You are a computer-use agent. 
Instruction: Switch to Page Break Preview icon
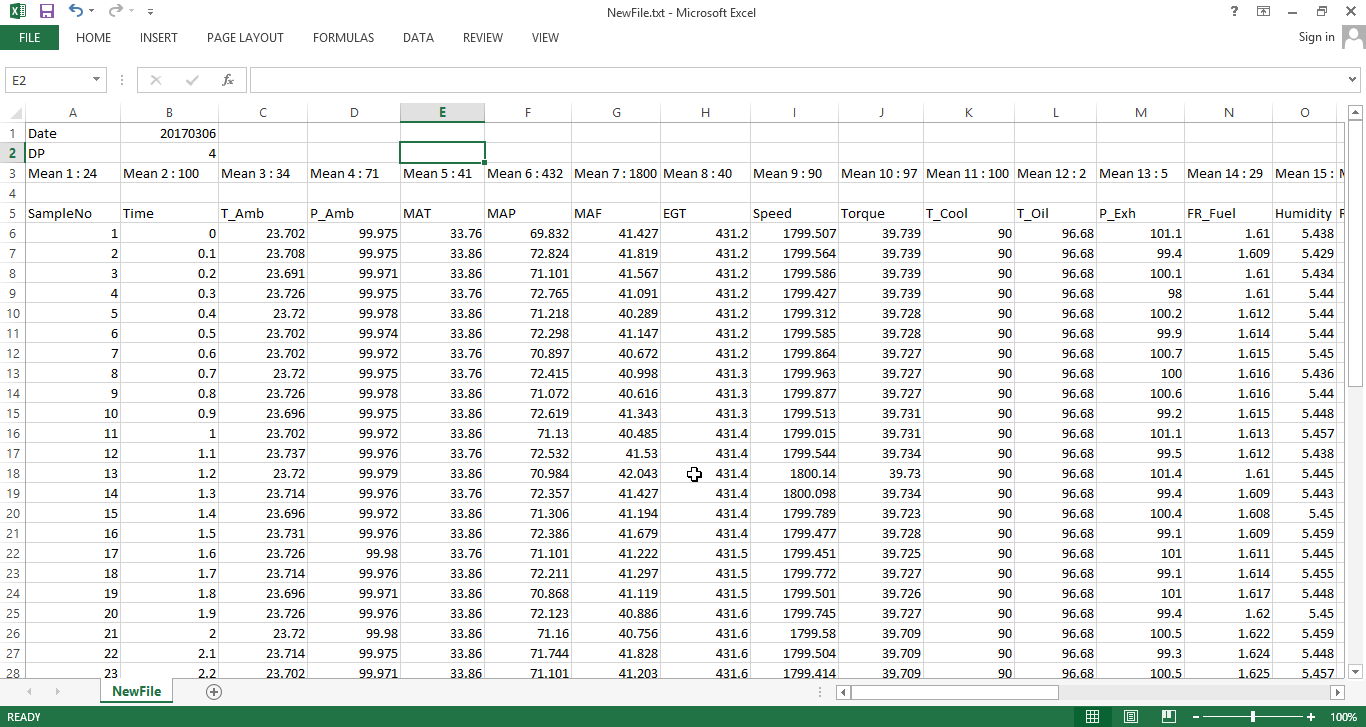tap(1167, 716)
